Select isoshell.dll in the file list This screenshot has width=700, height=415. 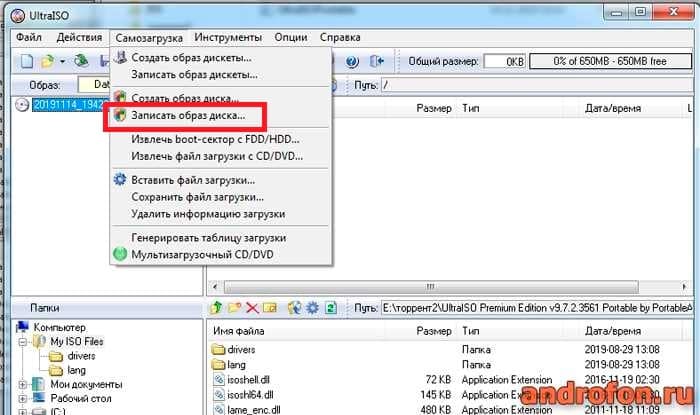248,380
